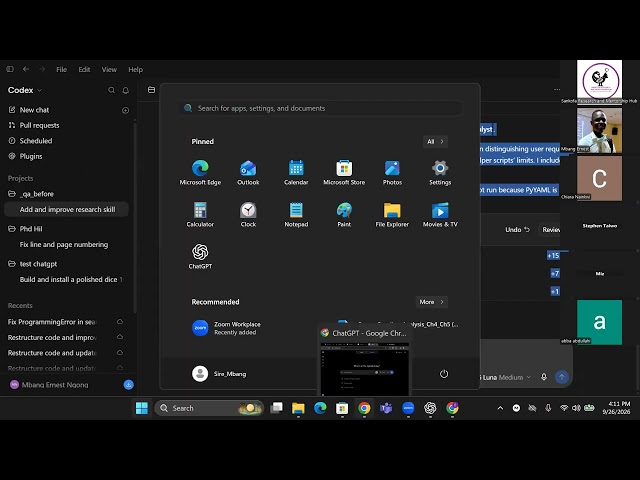Open Sire_Mbang user account menu
The height and width of the screenshot is (480, 640).
[219, 374]
